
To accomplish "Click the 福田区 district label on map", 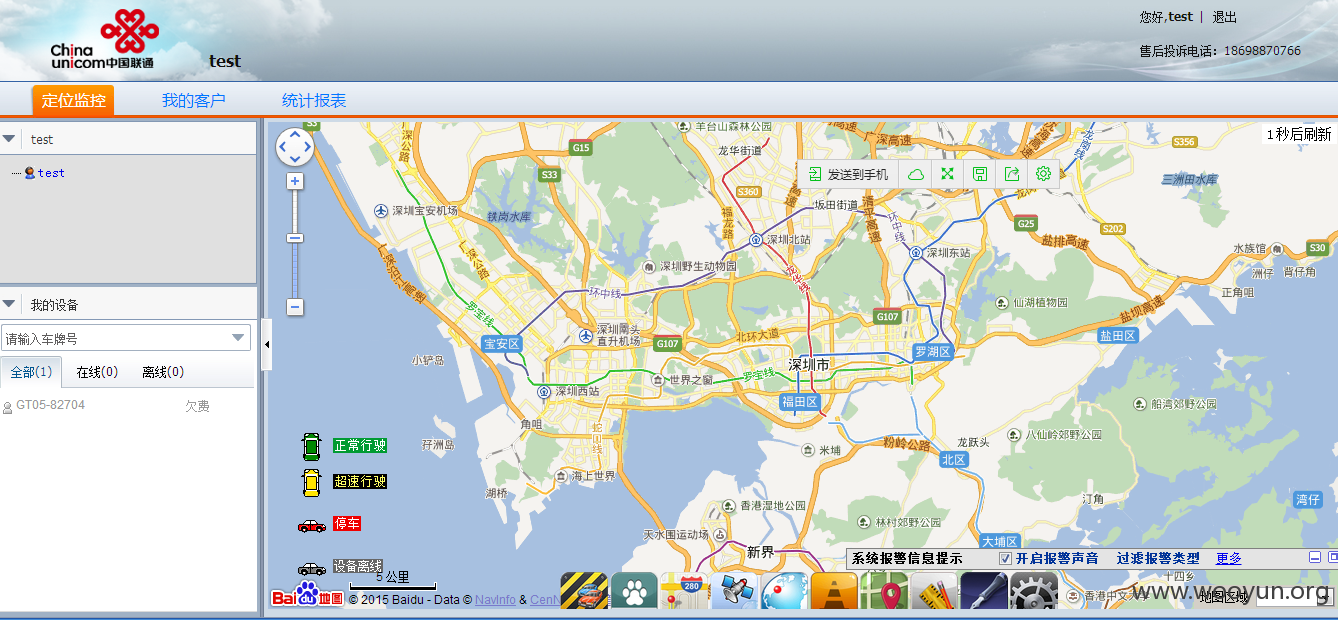I will point(800,402).
